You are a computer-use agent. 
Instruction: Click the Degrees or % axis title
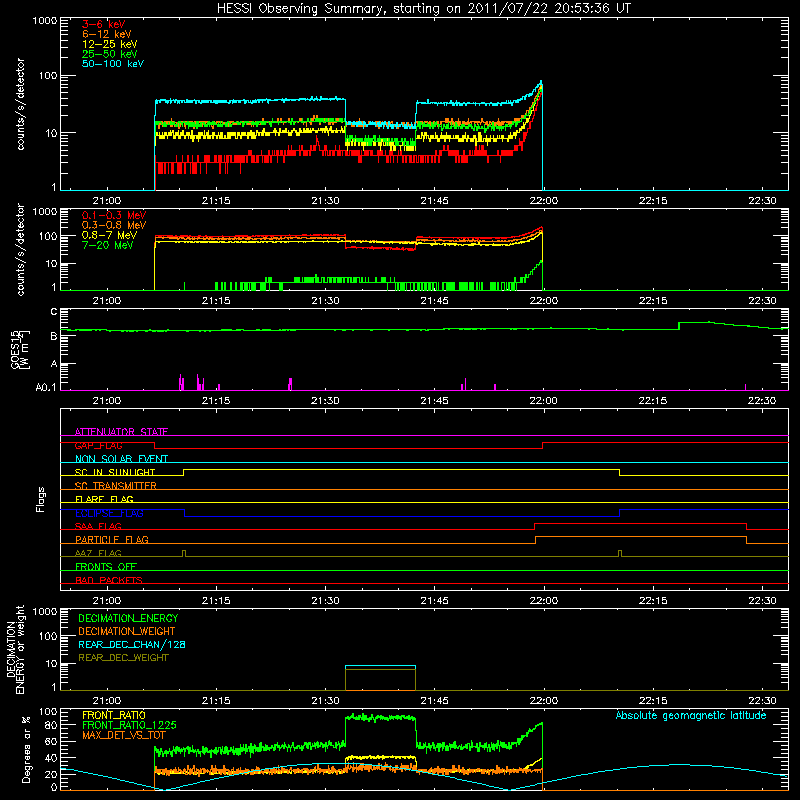(26, 749)
